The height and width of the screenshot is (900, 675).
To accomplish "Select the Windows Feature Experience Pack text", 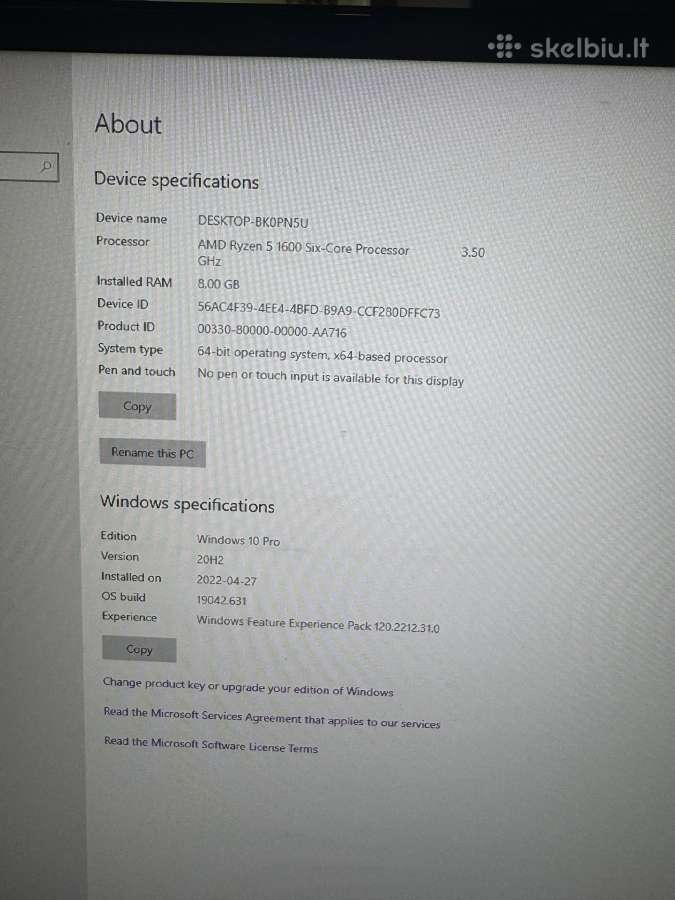I will (x=318, y=624).
